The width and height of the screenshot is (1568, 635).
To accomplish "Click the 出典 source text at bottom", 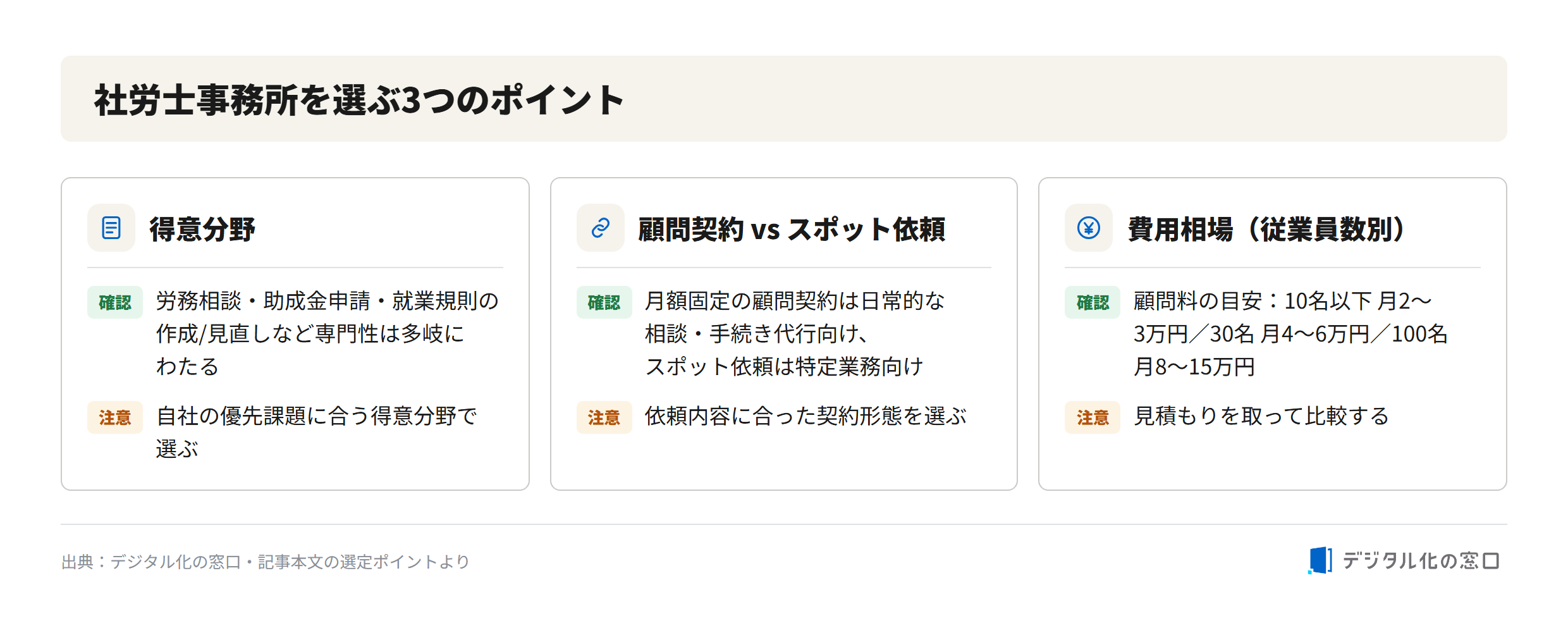I will tap(266, 562).
